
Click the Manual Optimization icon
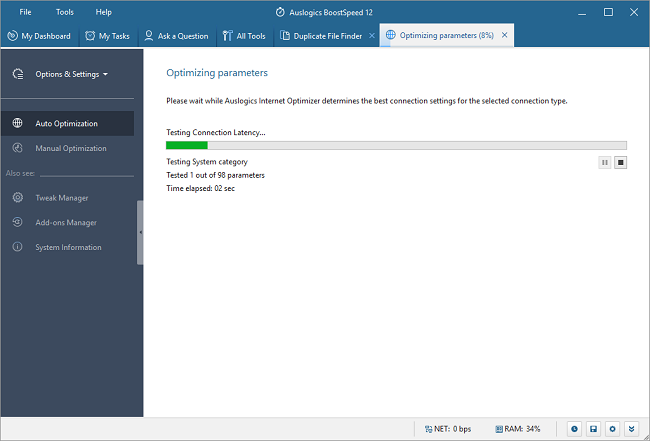tap(17, 148)
